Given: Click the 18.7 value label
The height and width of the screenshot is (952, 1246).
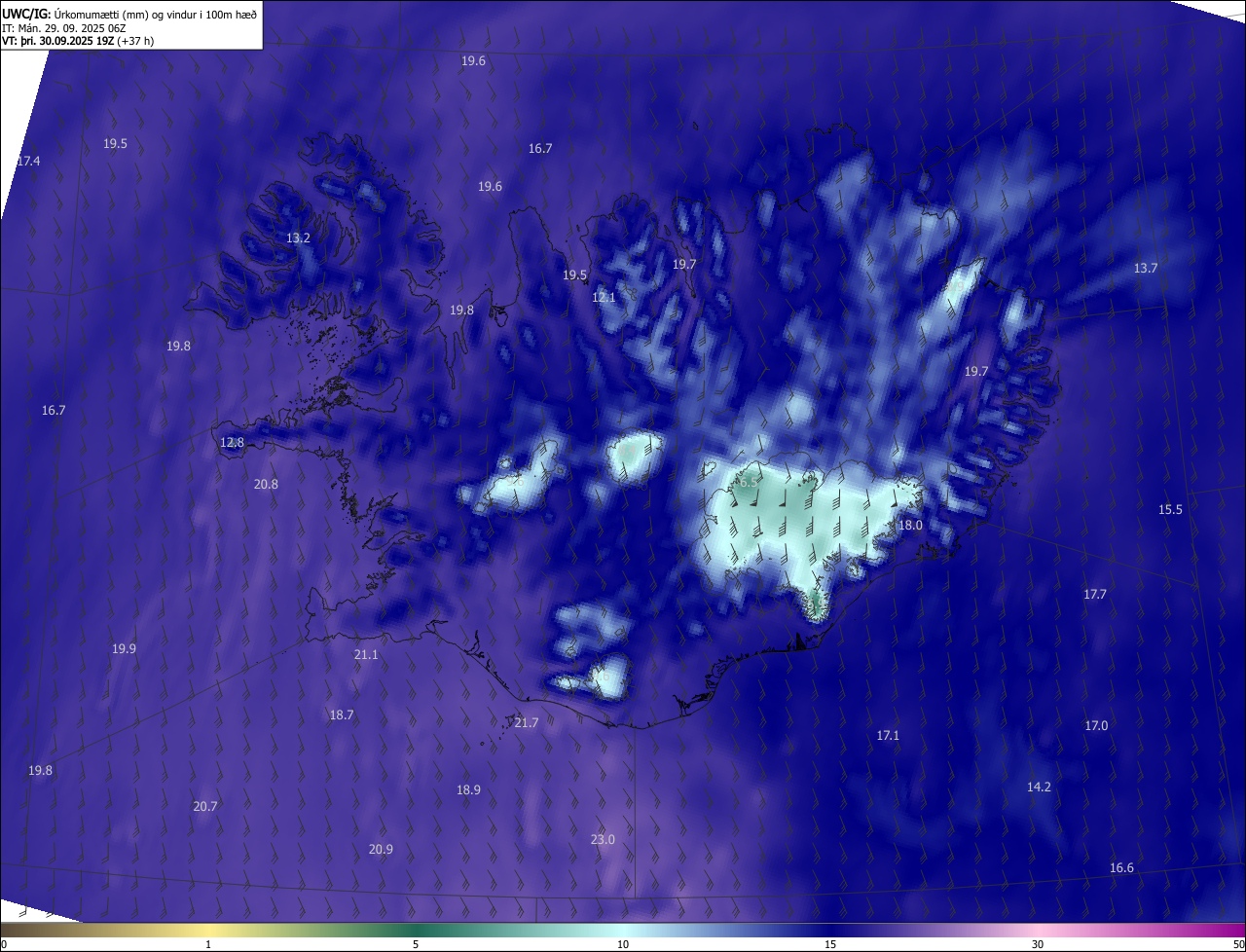Looking at the screenshot, I should point(342,715).
